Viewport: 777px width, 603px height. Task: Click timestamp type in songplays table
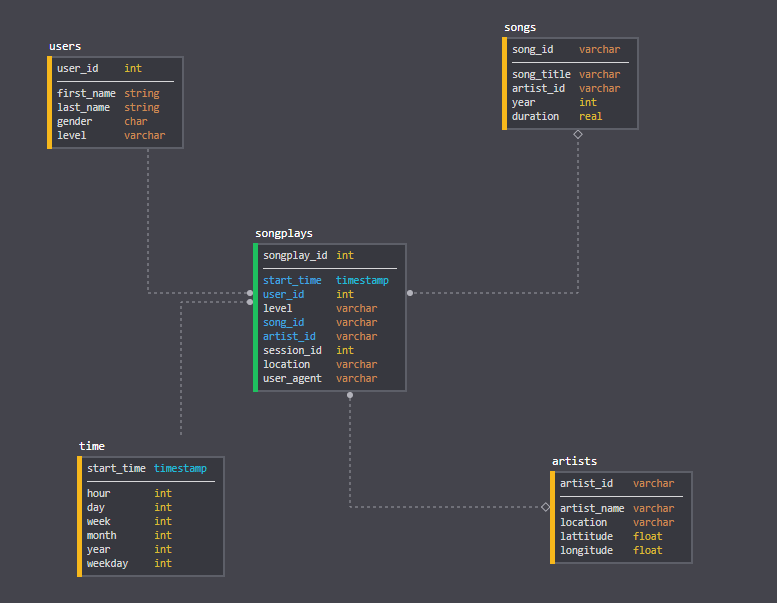pos(362,280)
